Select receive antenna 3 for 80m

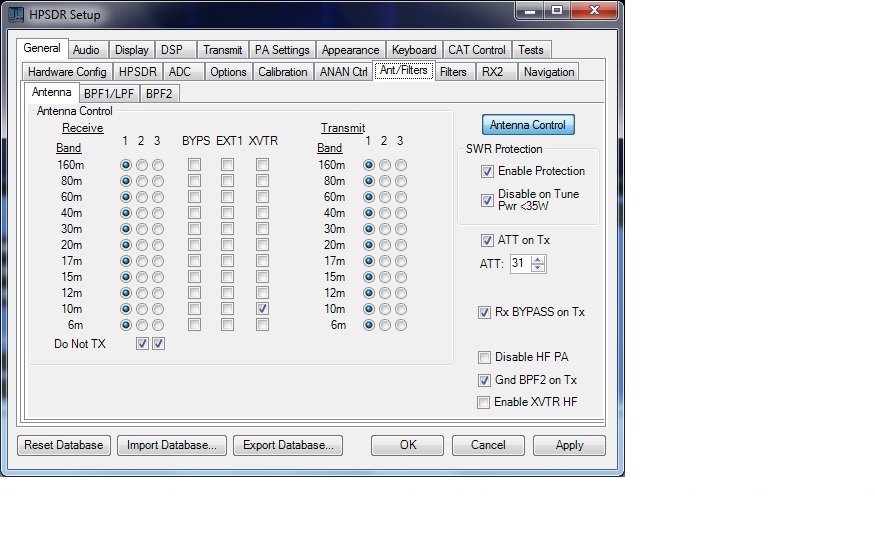[x=158, y=181]
